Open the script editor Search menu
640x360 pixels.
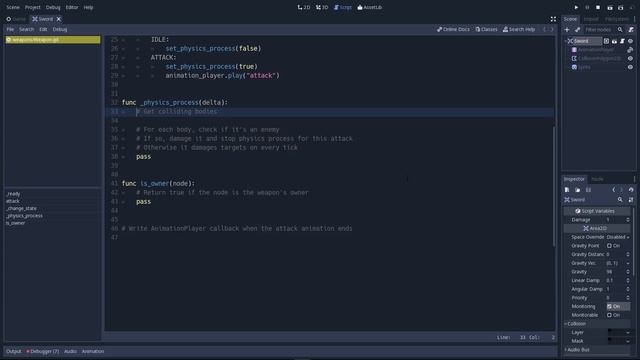27,29
